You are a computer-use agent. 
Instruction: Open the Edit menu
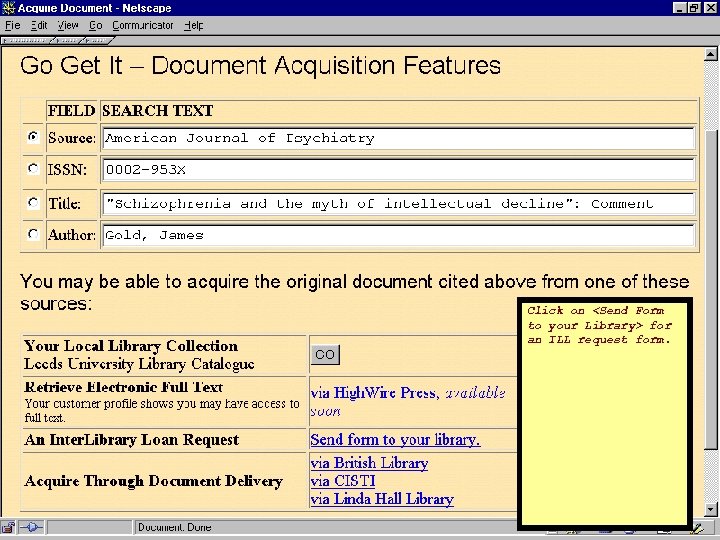39,25
